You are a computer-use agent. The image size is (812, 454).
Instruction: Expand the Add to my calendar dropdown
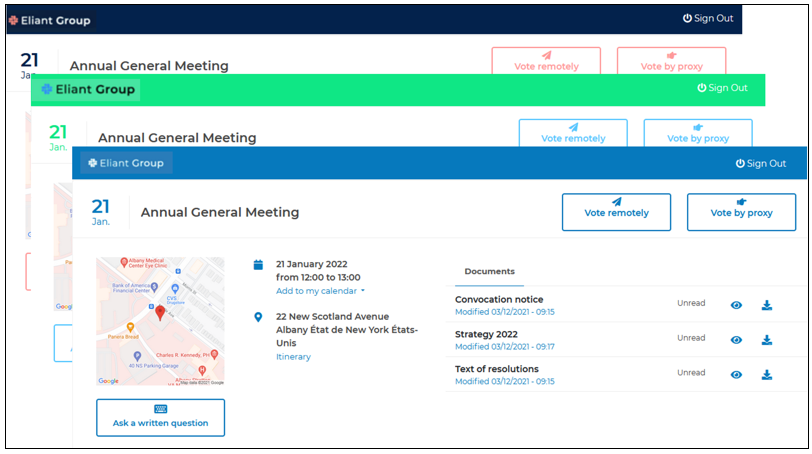click(320, 291)
